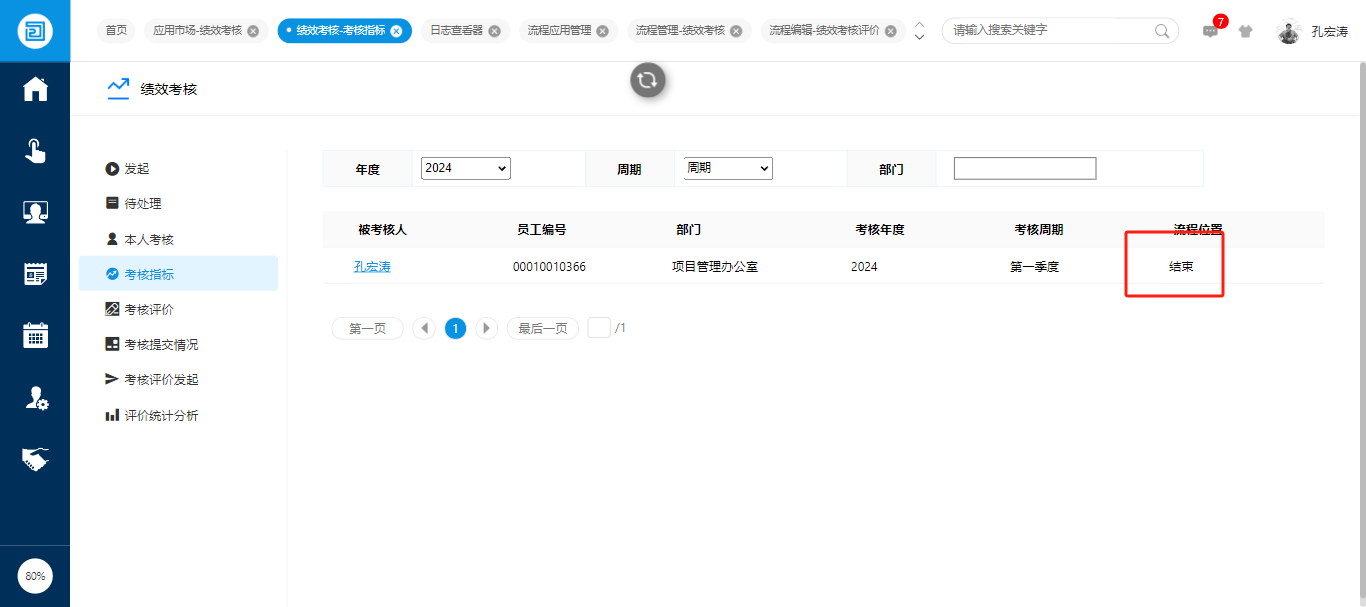Click employee number 00010010366

[x=549, y=266]
